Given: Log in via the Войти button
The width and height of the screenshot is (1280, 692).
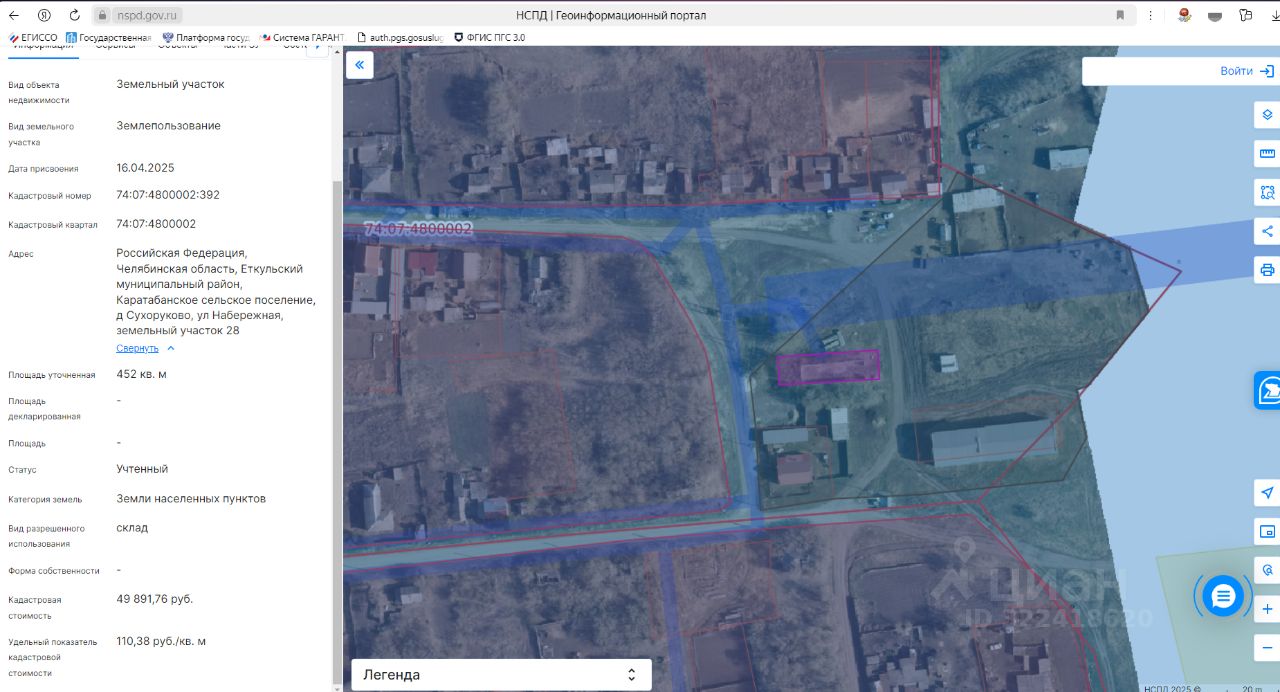Looking at the screenshot, I should [x=1246, y=71].
